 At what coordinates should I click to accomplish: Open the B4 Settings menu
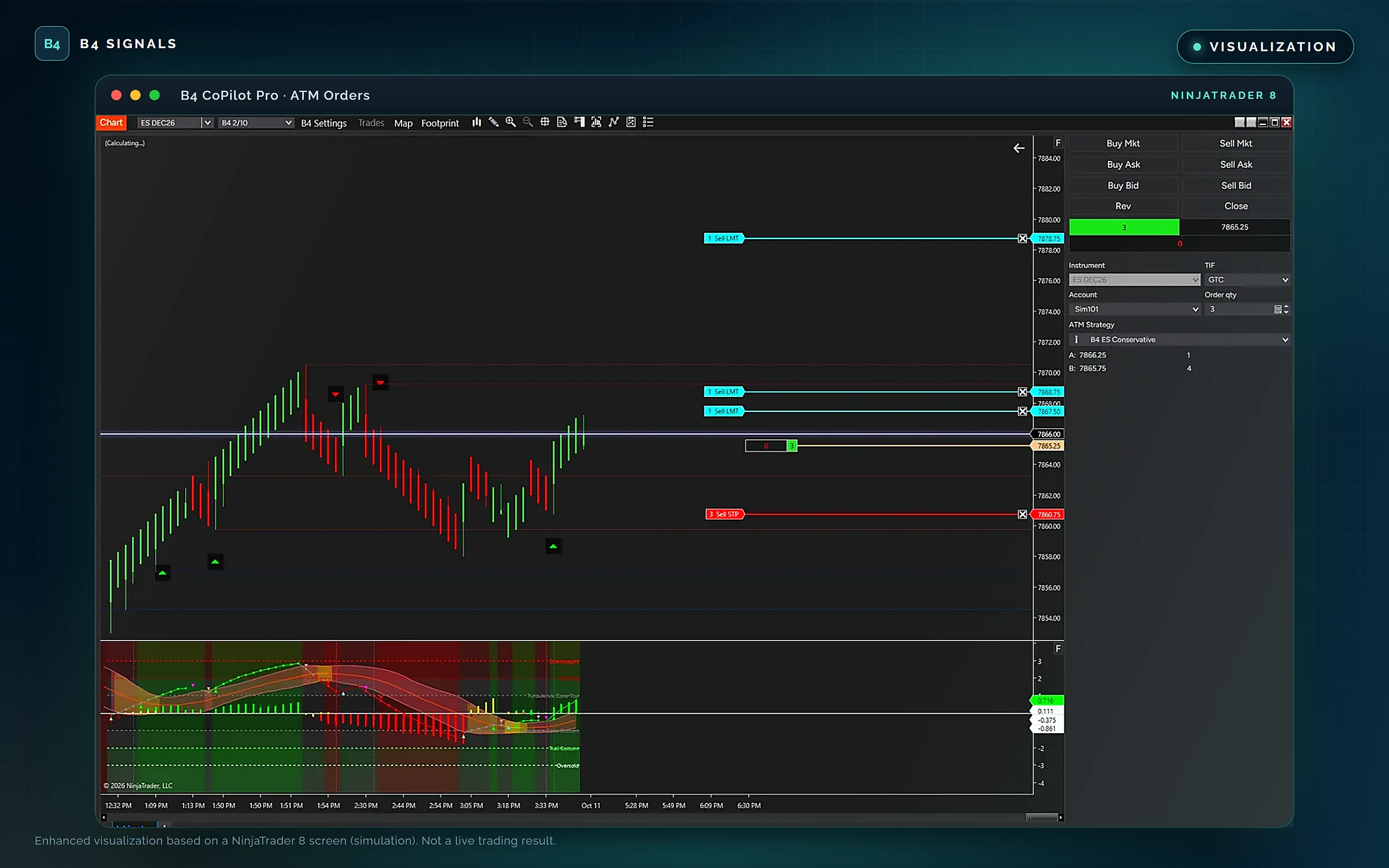[x=324, y=123]
